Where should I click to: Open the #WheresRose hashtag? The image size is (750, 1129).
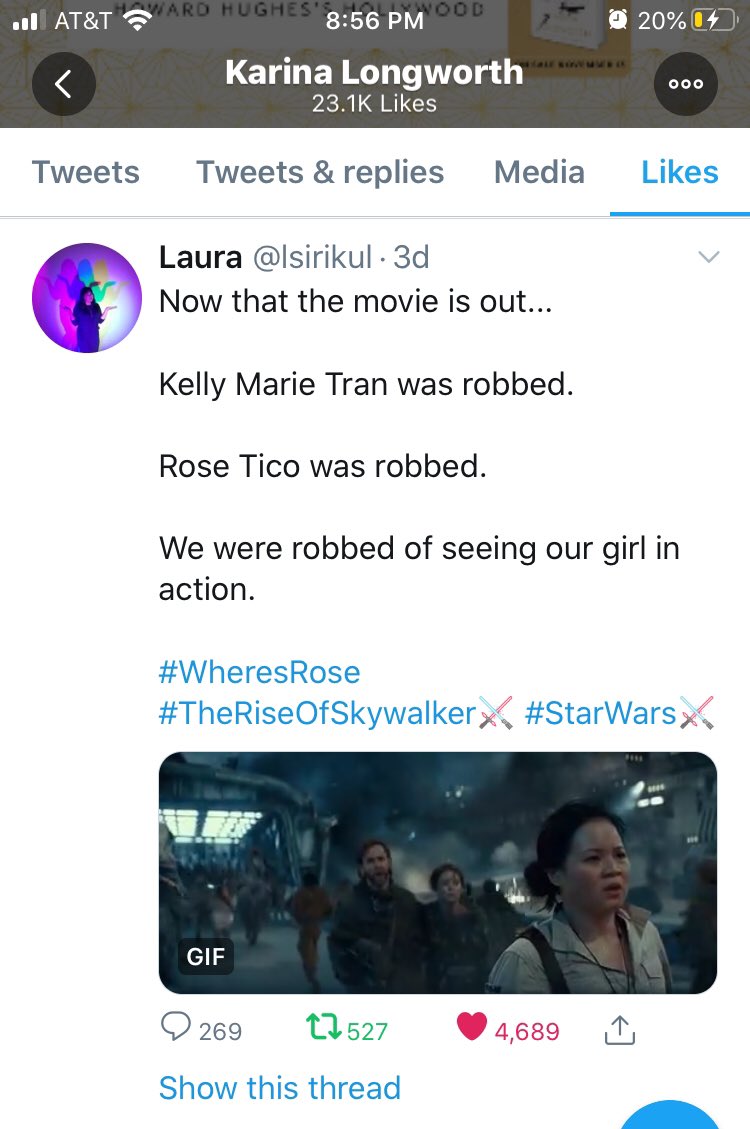coord(259,671)
